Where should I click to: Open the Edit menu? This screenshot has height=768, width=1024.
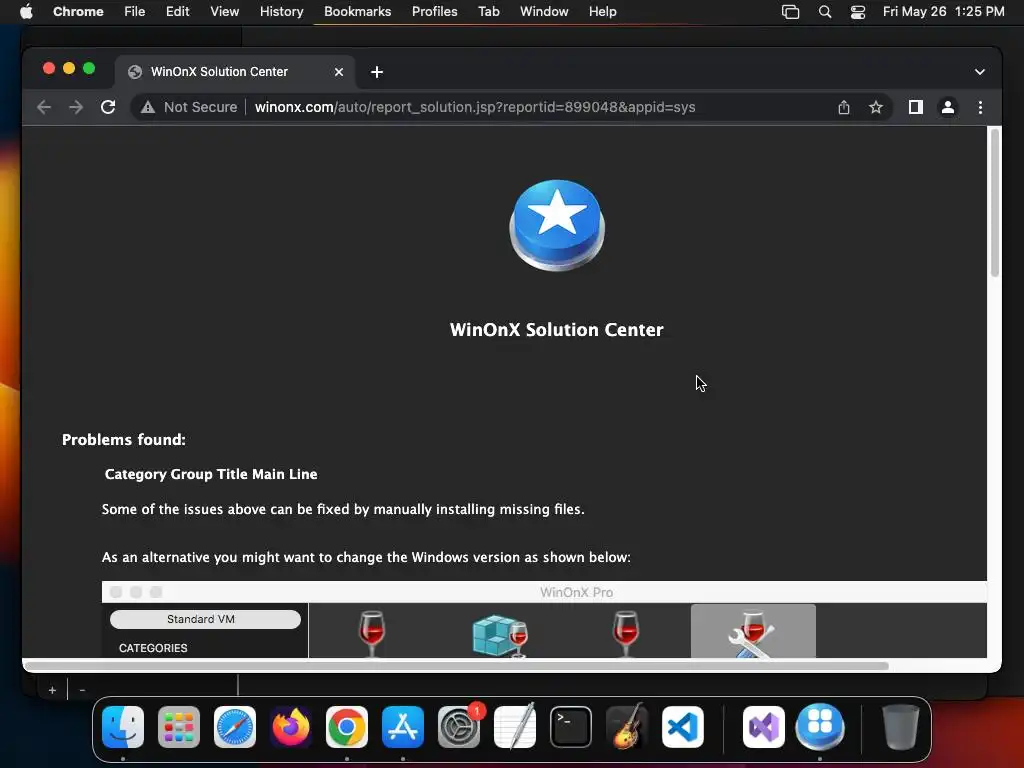177,12
